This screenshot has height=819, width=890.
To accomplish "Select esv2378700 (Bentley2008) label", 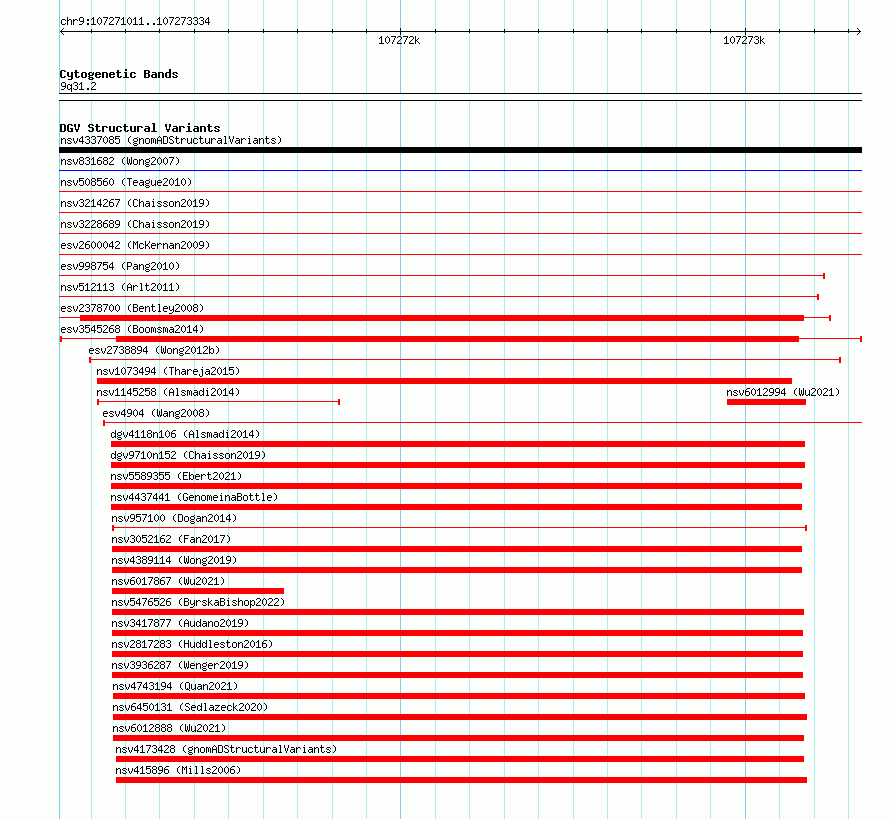I will point(132,308).
